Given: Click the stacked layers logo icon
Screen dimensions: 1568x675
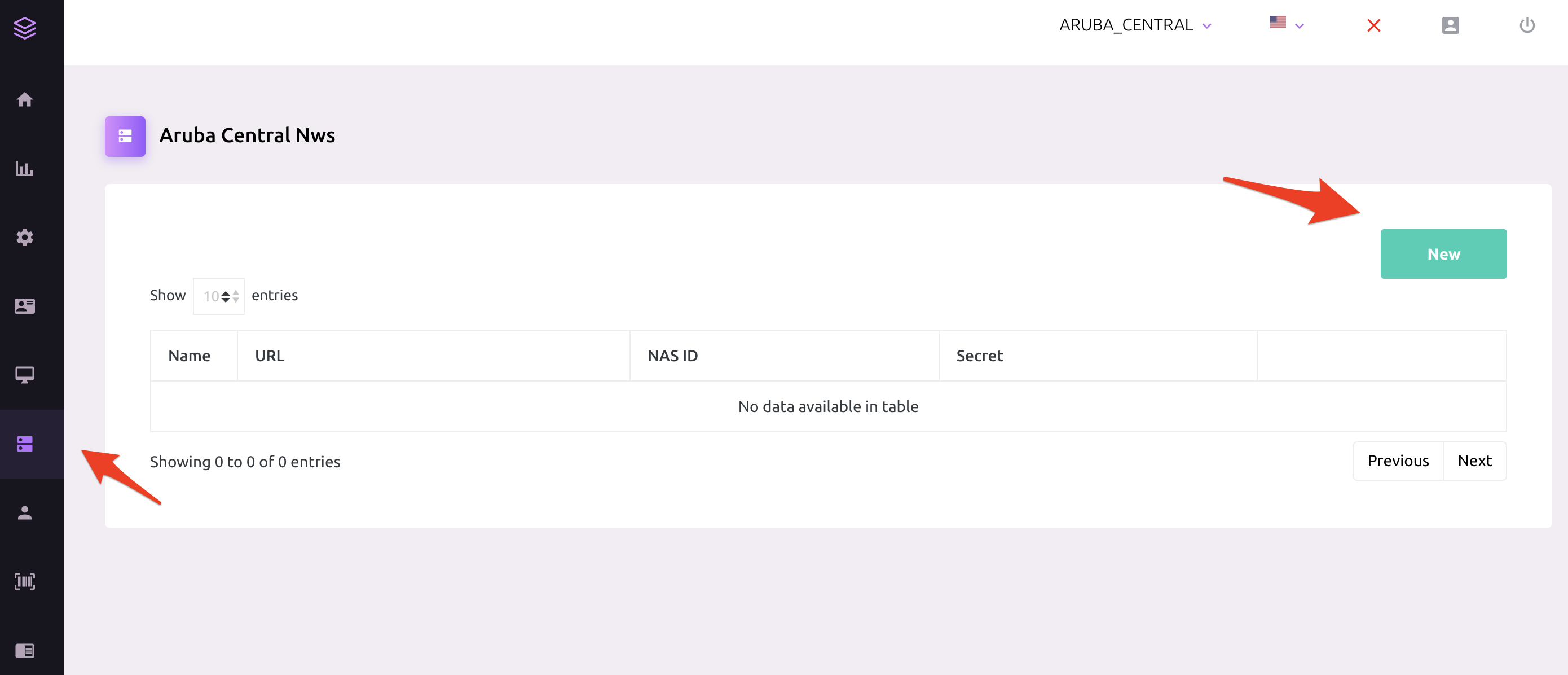Looking at the screenshot, I should tap(25, 28).
